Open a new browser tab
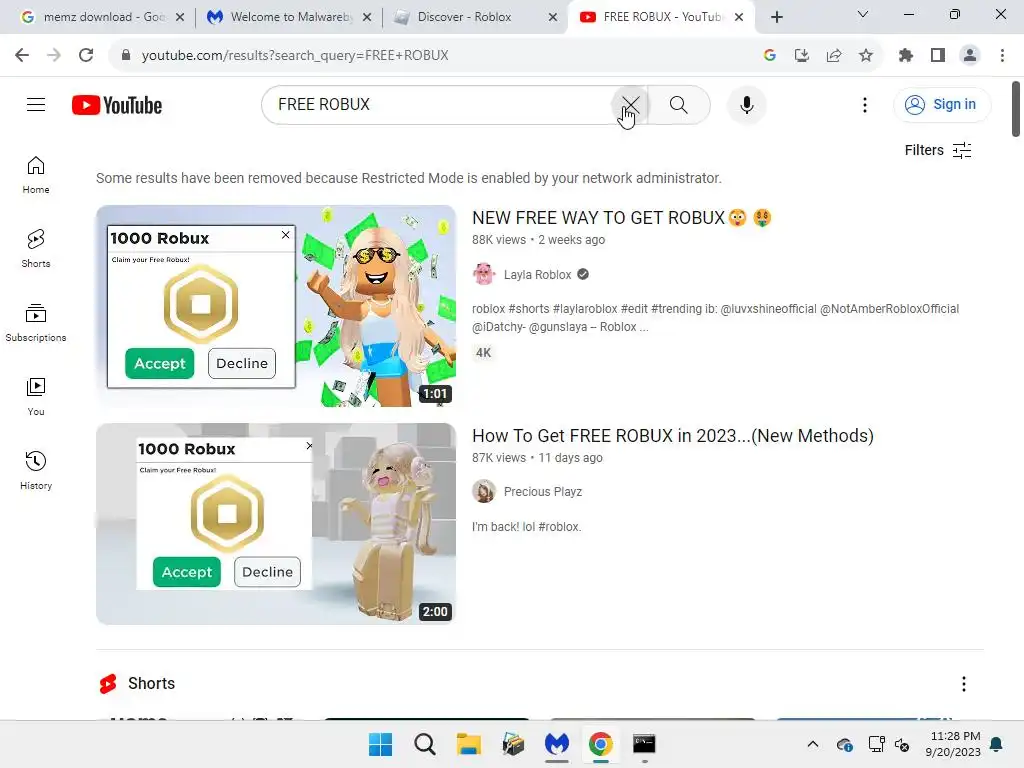This screenshot has height=768, width=1024. click(x=776, y=17)
